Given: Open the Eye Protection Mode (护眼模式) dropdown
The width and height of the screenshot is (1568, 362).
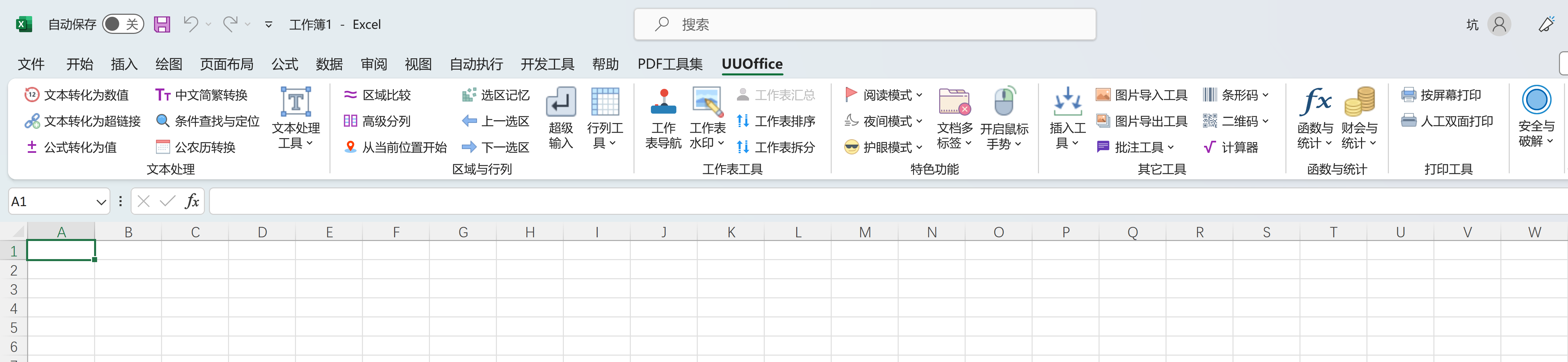Looking at the screenshot, I should 919,147.
